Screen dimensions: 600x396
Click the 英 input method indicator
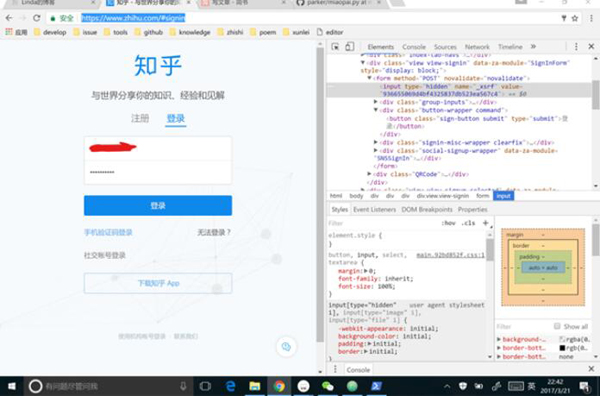tap(532, 386)
